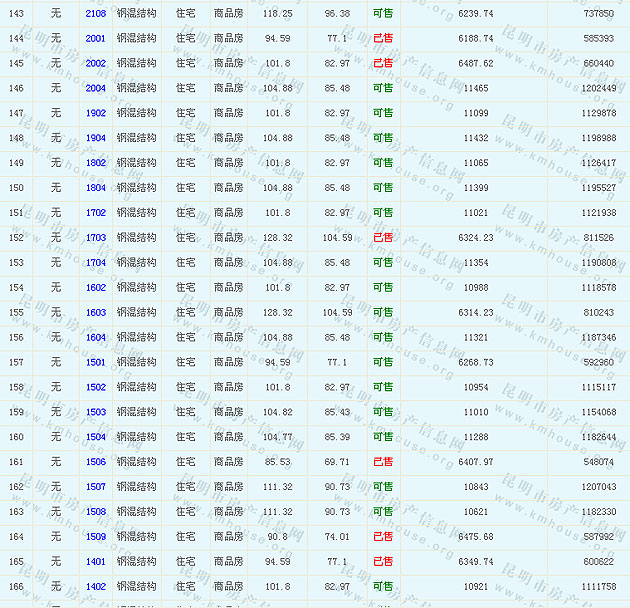Select room 1902 link
630x608 pixels.
pyautogui.click(x=96, y=114)
